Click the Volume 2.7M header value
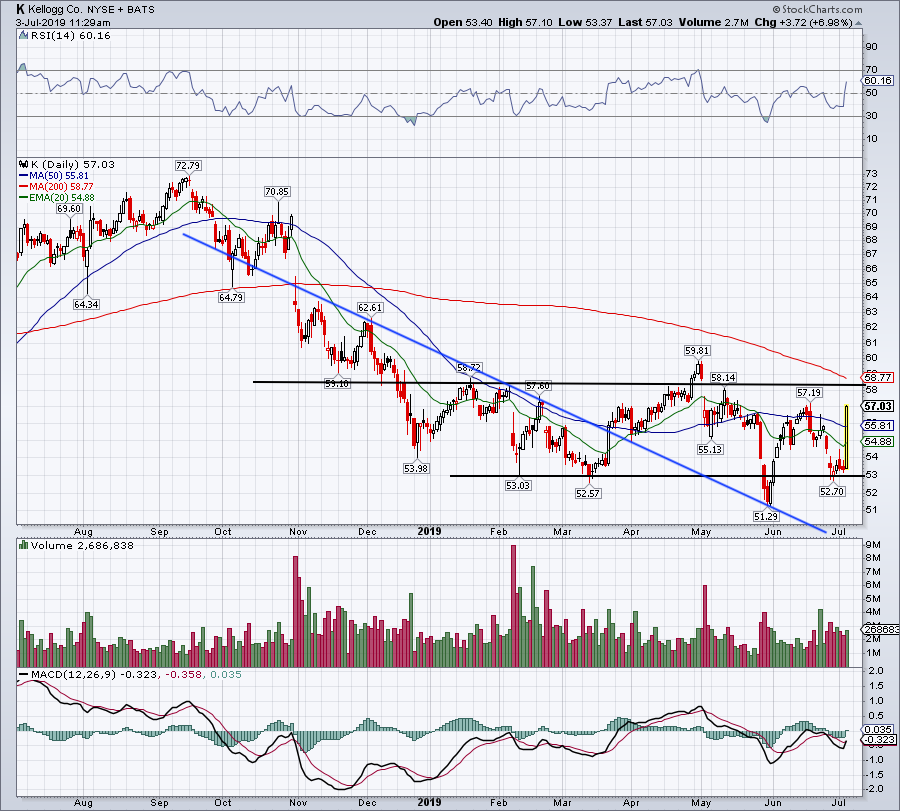Image resolution: width=900 pixels, height=811 pixels. (713, 22)
